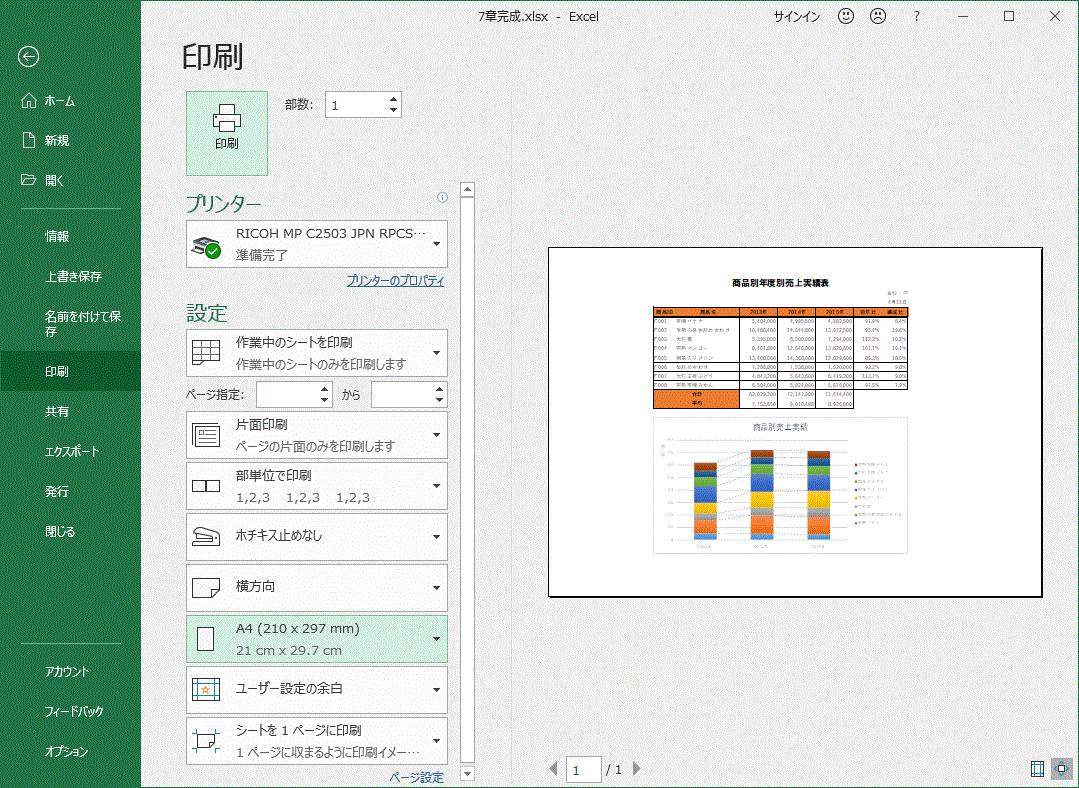Go back using the circled arrow icon
The width and height of the screenshot is (1079, 788).
(28, 56)
